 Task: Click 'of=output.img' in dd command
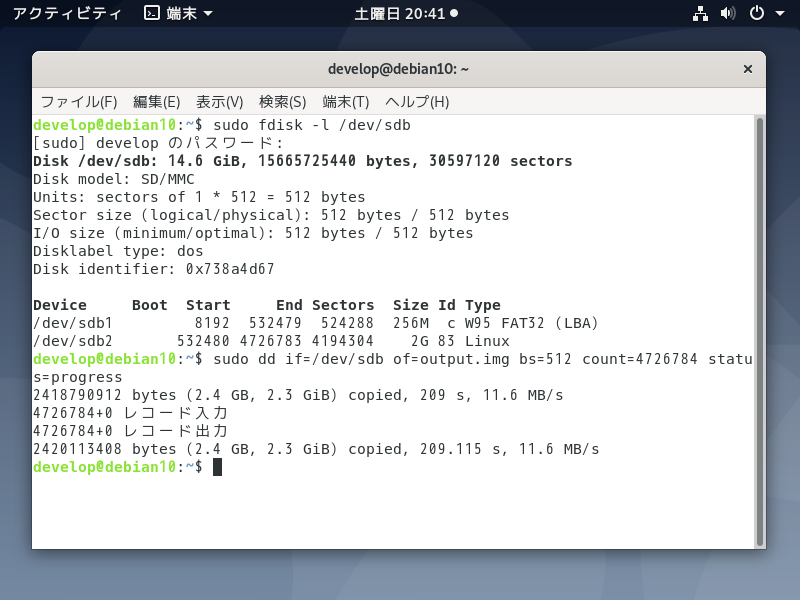pyautogui.click(x=451, y=359)
